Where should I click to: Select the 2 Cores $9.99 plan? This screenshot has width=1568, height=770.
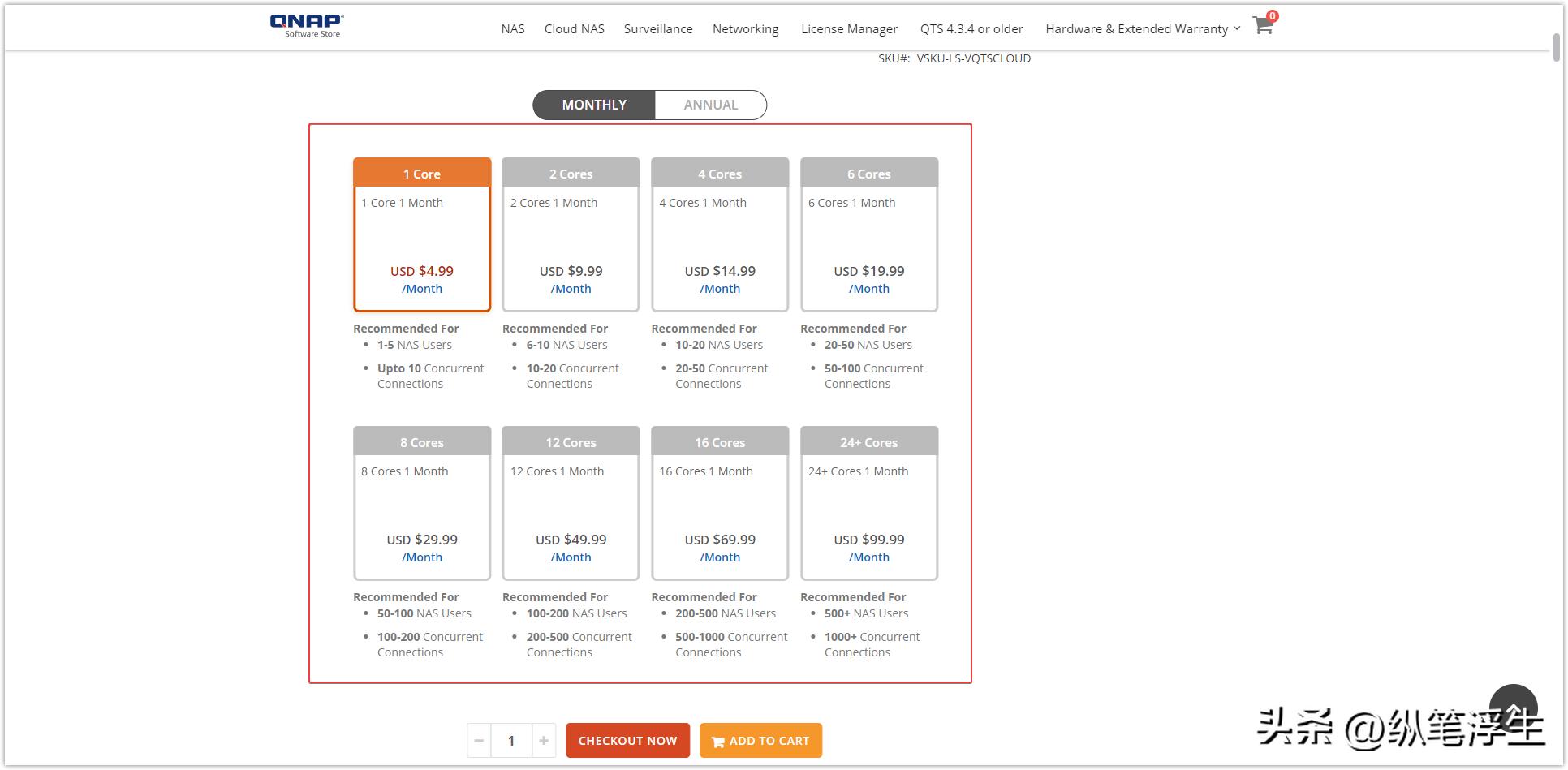pyautogui.click(x=571, y=234)
